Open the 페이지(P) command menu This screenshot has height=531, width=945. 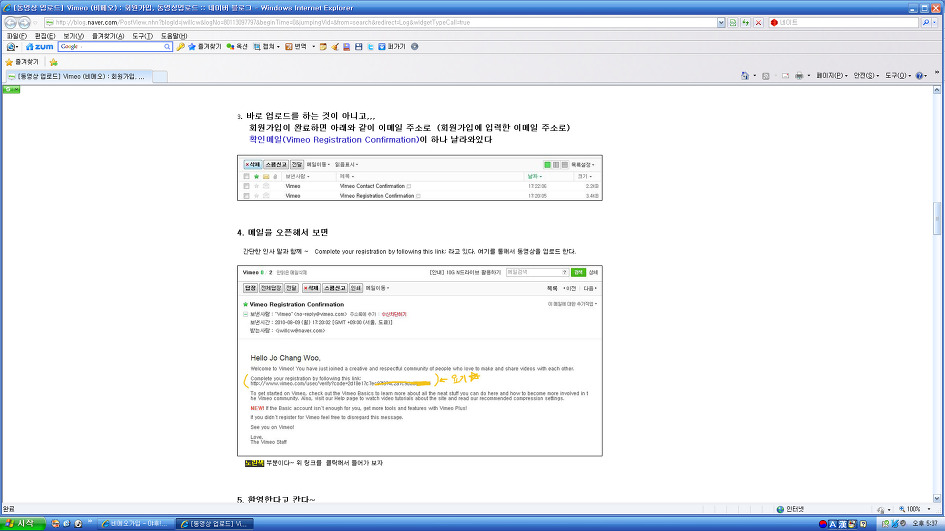[832, 76]
